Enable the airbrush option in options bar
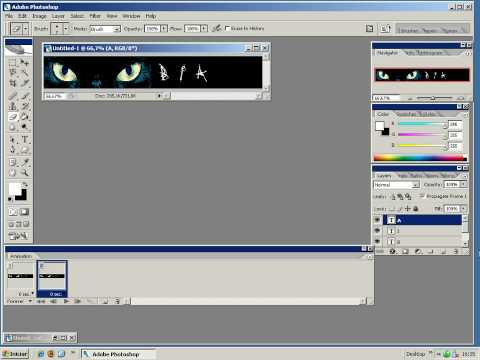This screenshot has width=480, height=360. [x=217, y=29]
